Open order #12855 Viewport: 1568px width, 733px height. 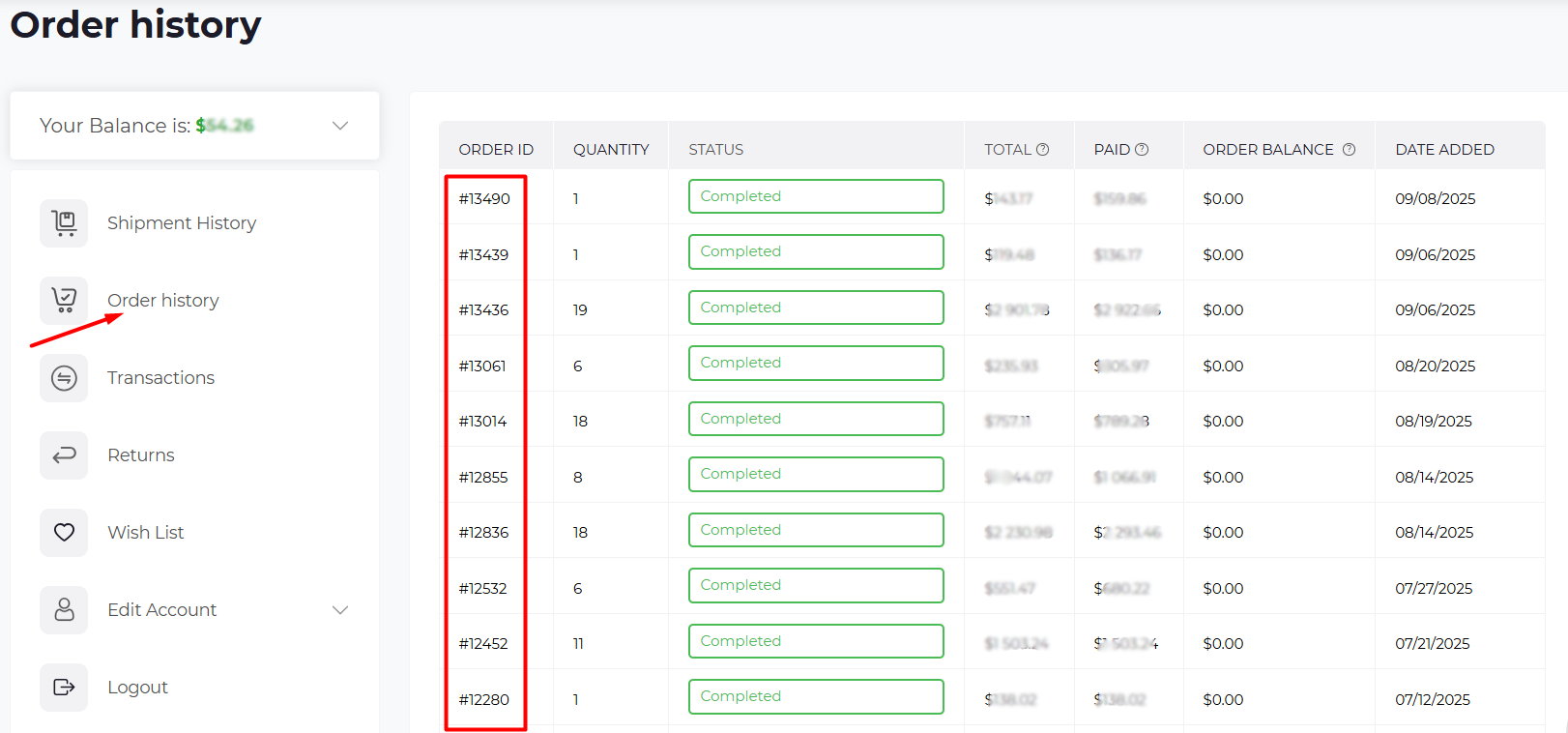483,478
